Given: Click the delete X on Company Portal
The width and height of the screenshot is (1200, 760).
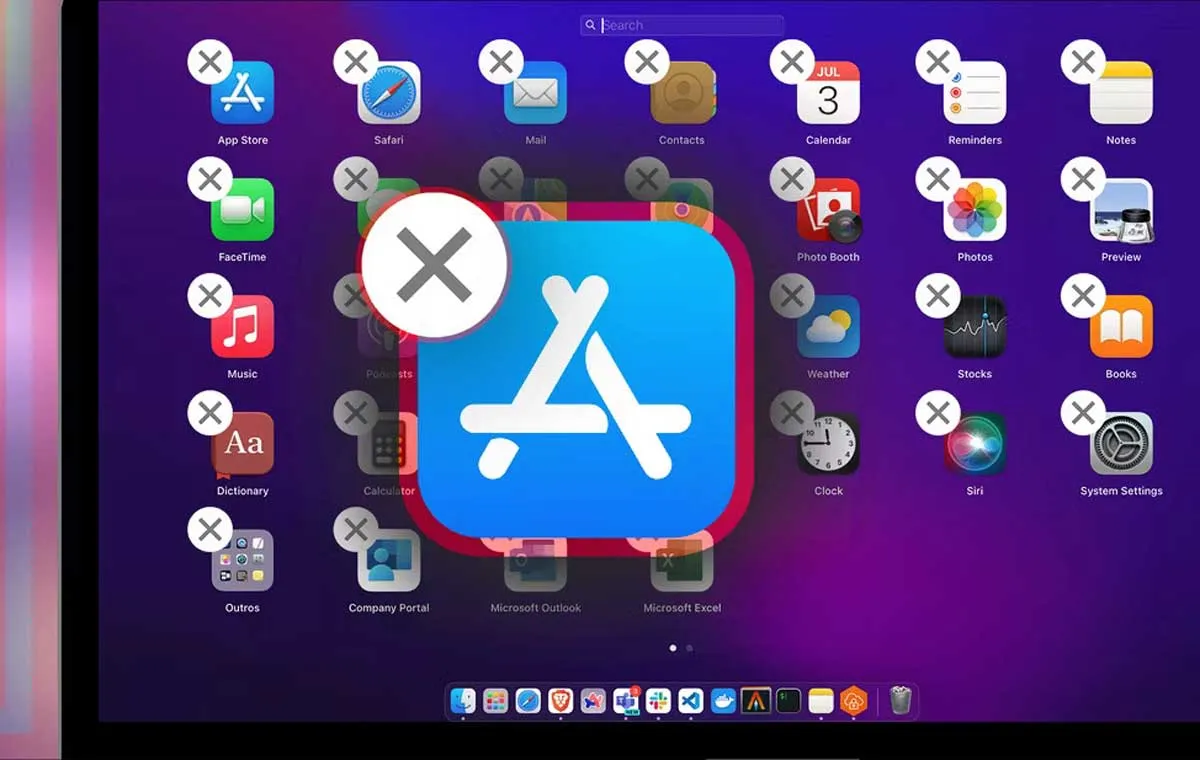Looking at the screenshot, I should [356, 531].
